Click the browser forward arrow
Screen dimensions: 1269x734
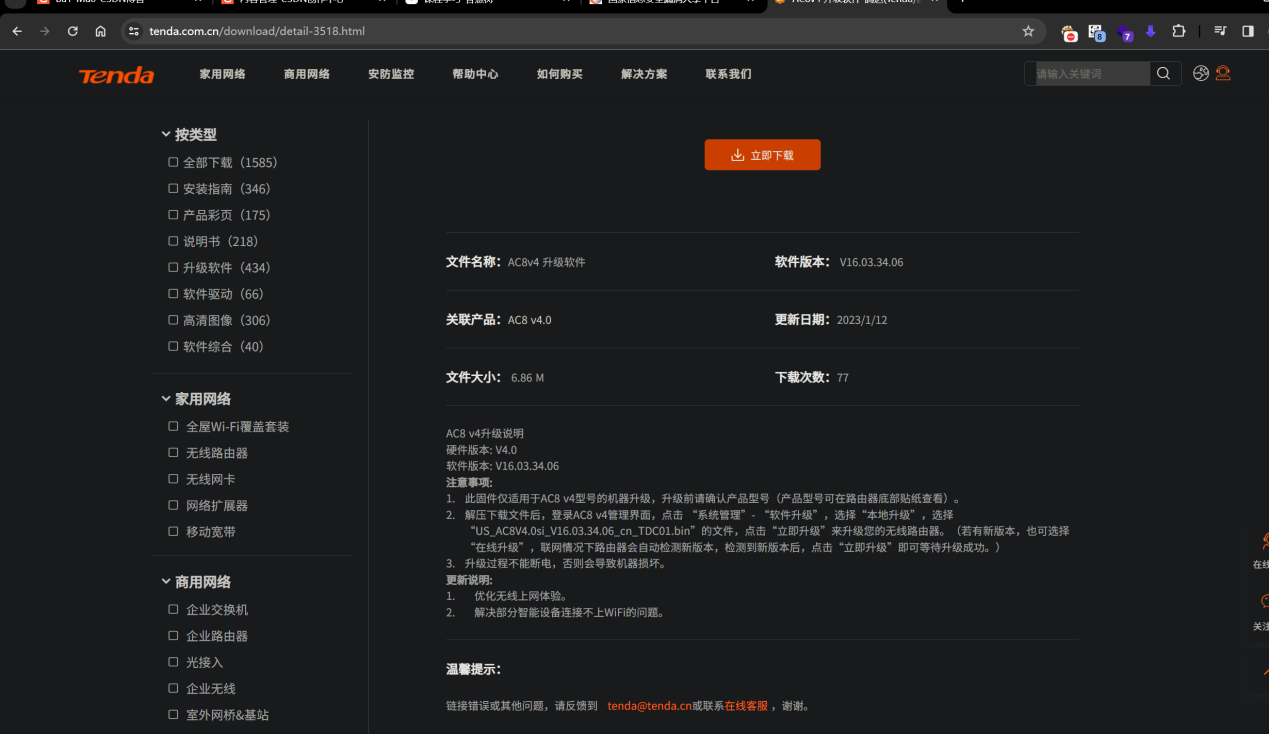(x=44, y=31)
